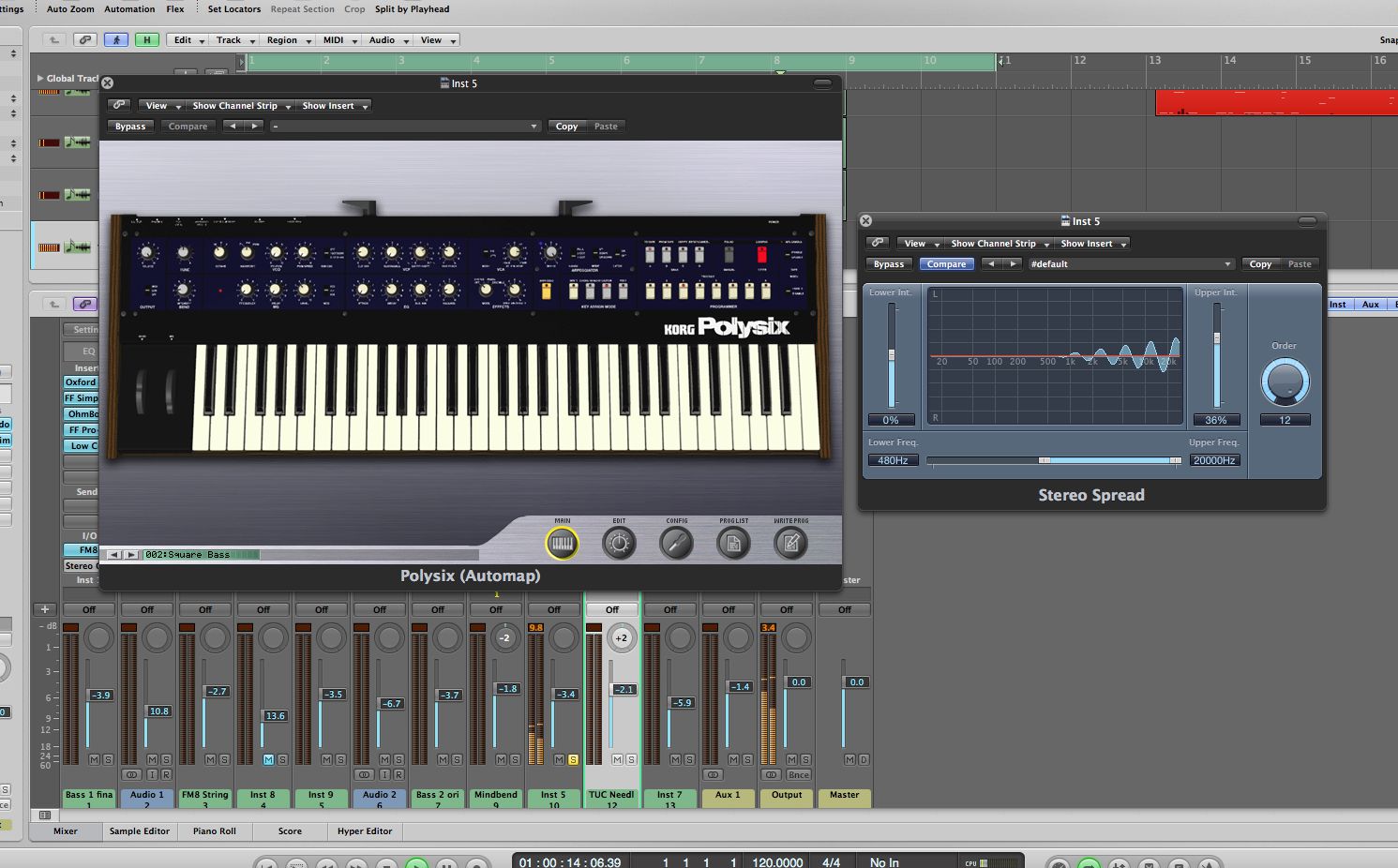Click the red Polysix programmer switch

pos(761,255)
